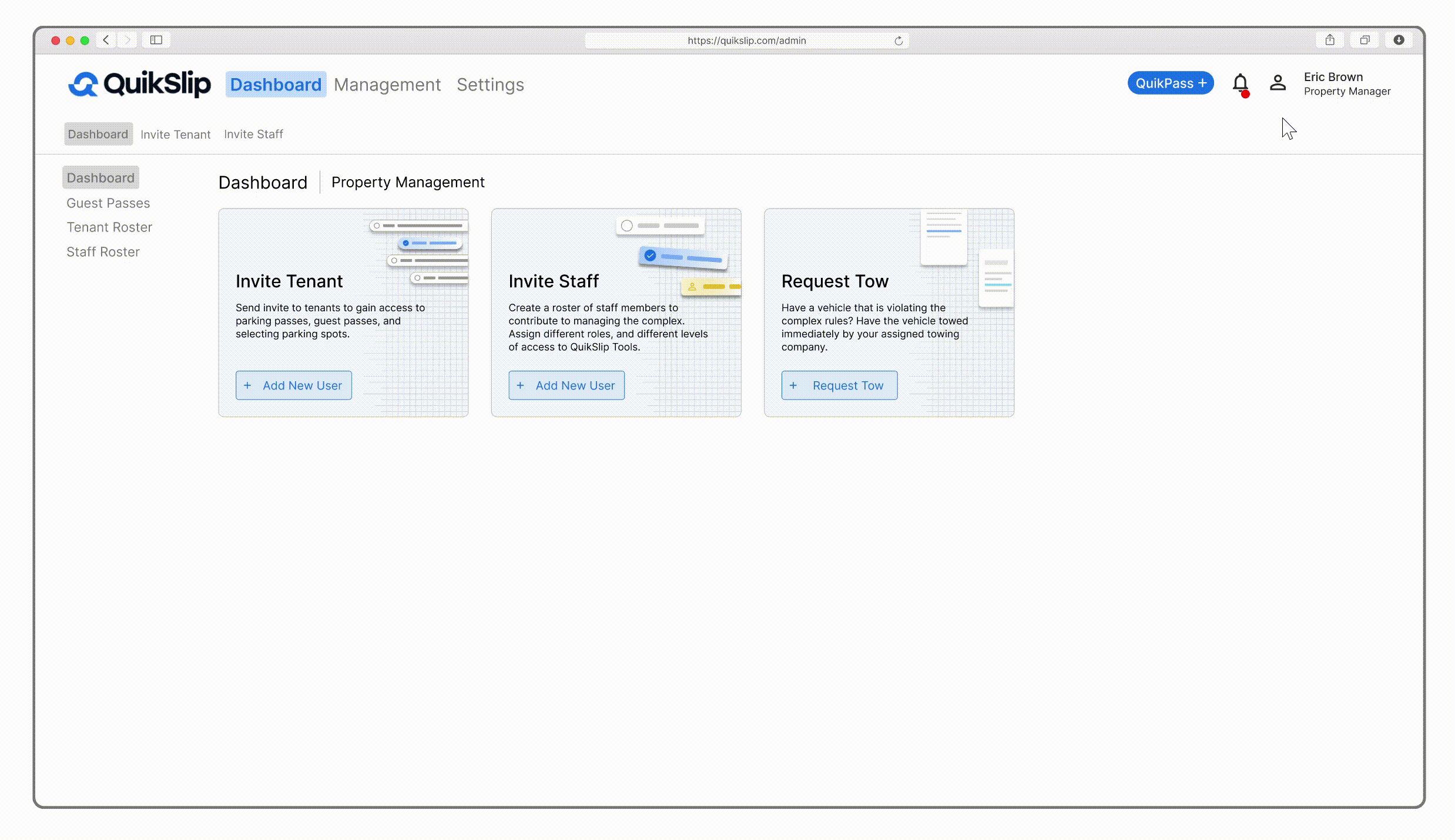Click the browser share icon
The width and height of the screenshot is (1455, 840).
point(1330,40)
